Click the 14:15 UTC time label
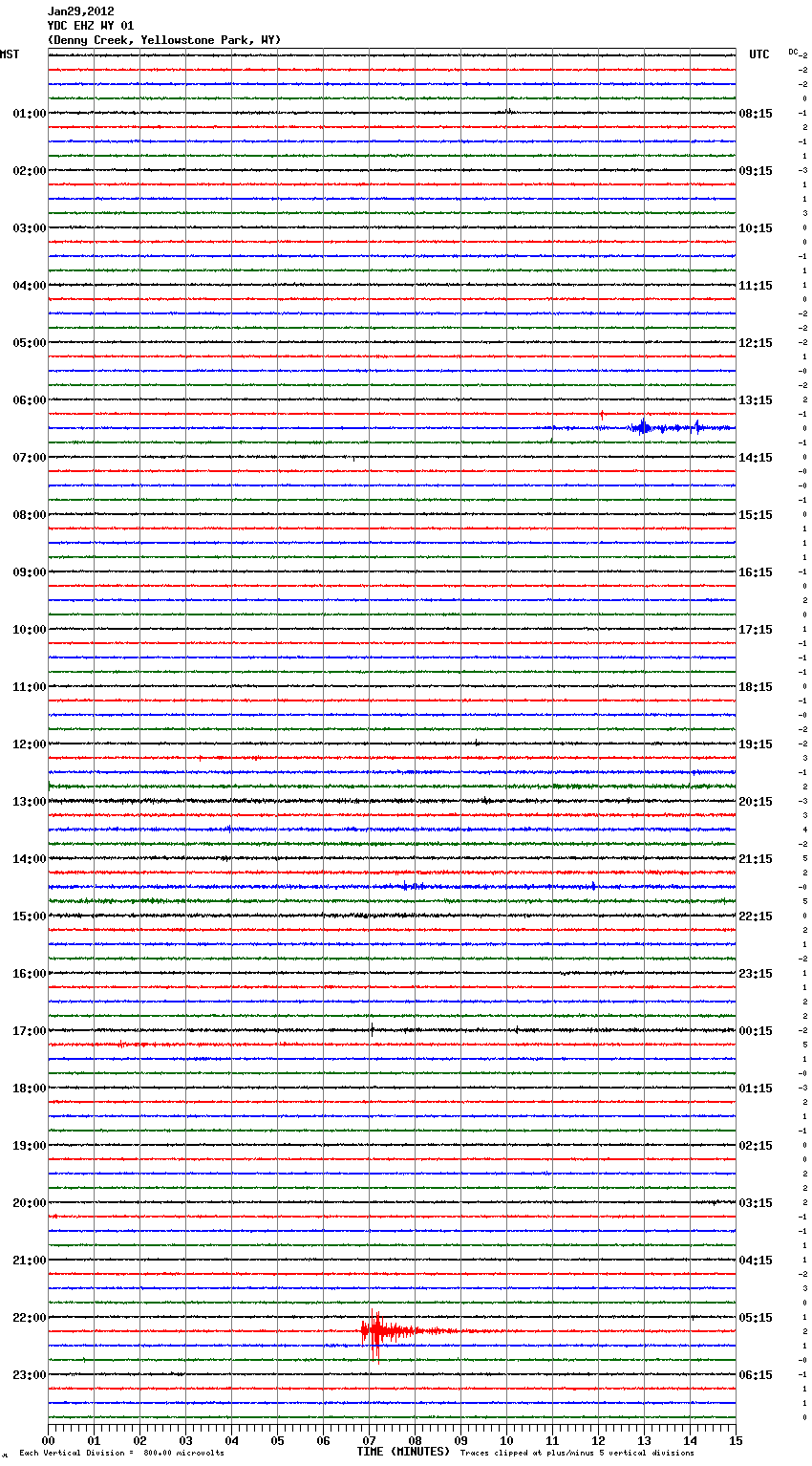This screenshot has height=1466, width=812. click(x=756, y=458)
